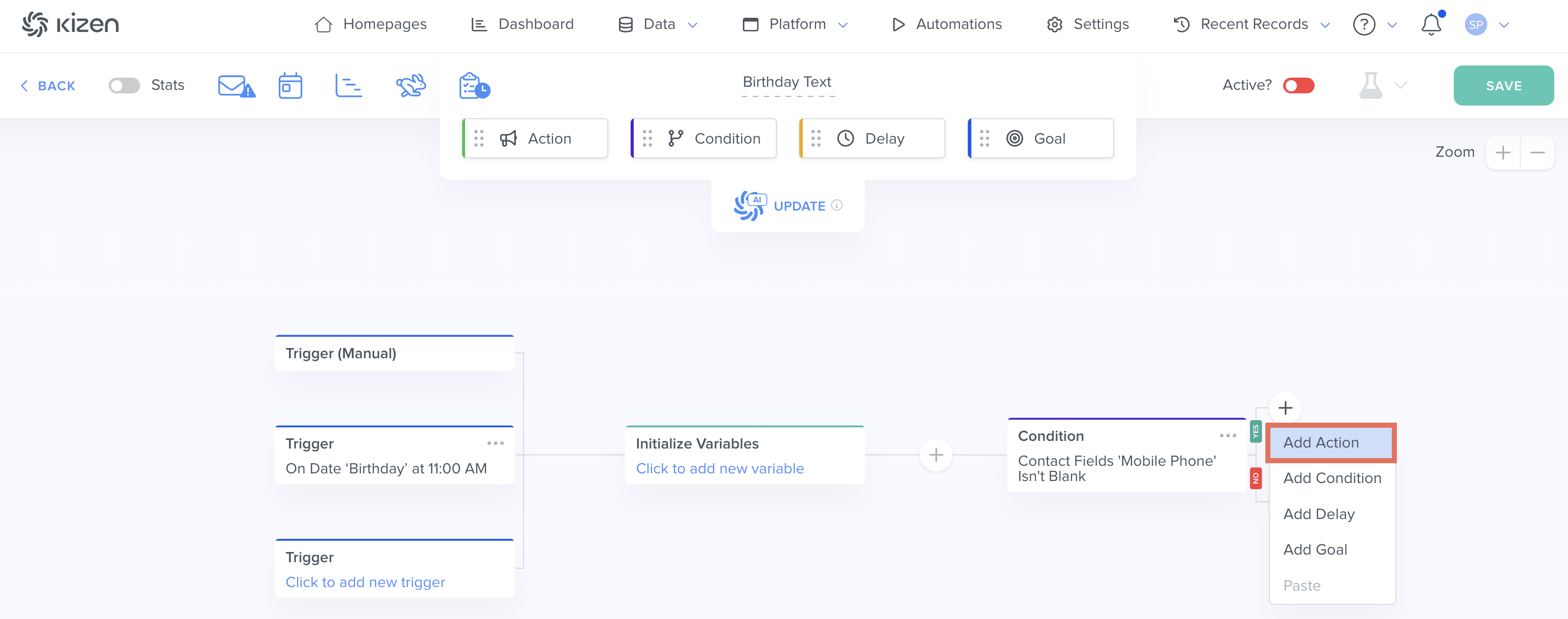1568x619 pixels.
Task: Open the clipboard clock history icon
Action: pyautogui.click(x=474, y=86)
